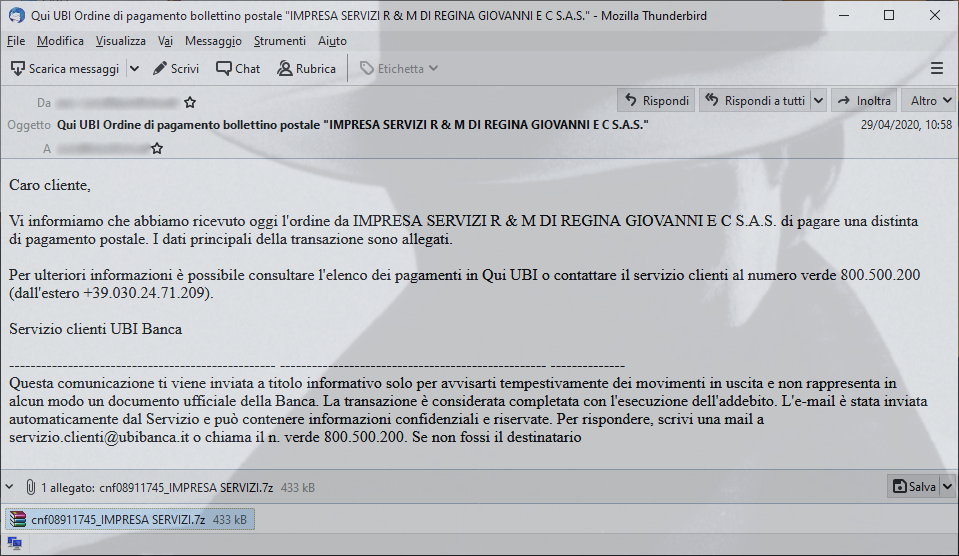This screenshot has width=959, height=556.
Task: Open the Rubrica address book
Action: click(x=306, y=69)
